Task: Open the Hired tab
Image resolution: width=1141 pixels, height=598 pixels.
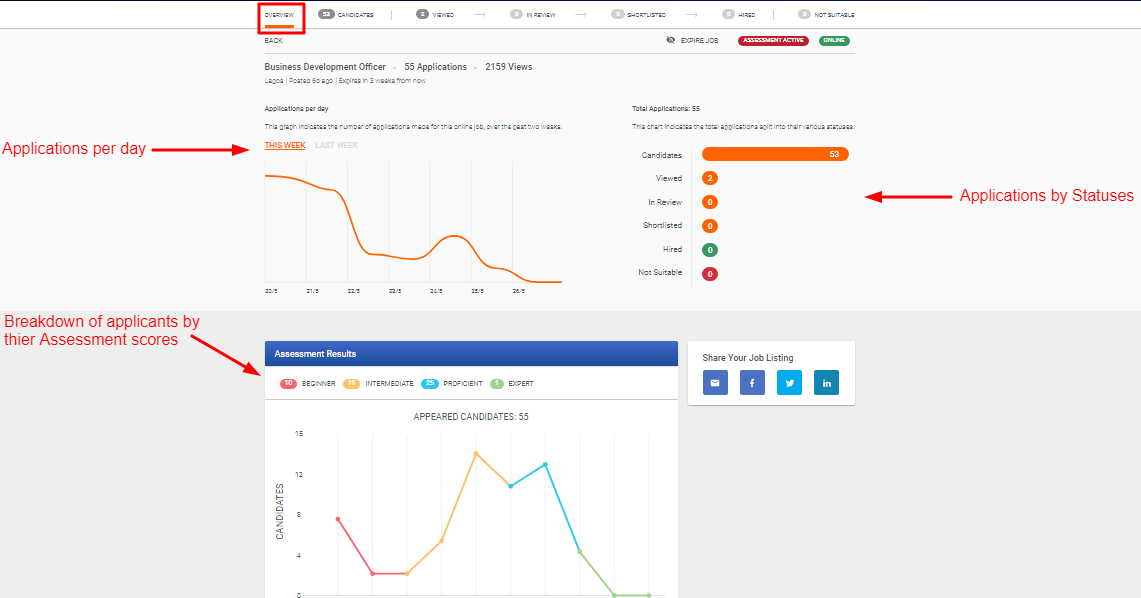Action: coord(739,15)
